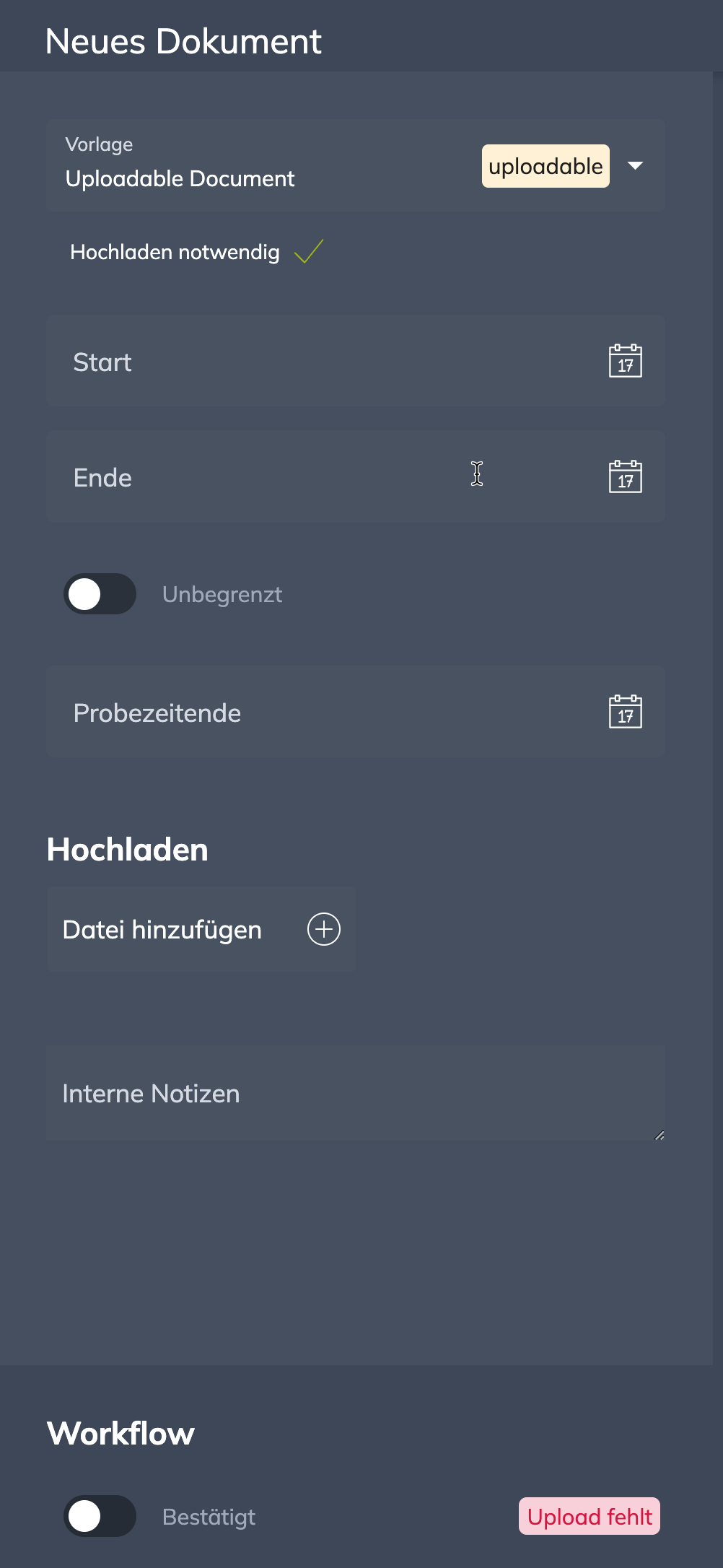The image size is (723, 1568).
Task: Click the Unbegrenzt label text
Action: click(x=222, y=594)
